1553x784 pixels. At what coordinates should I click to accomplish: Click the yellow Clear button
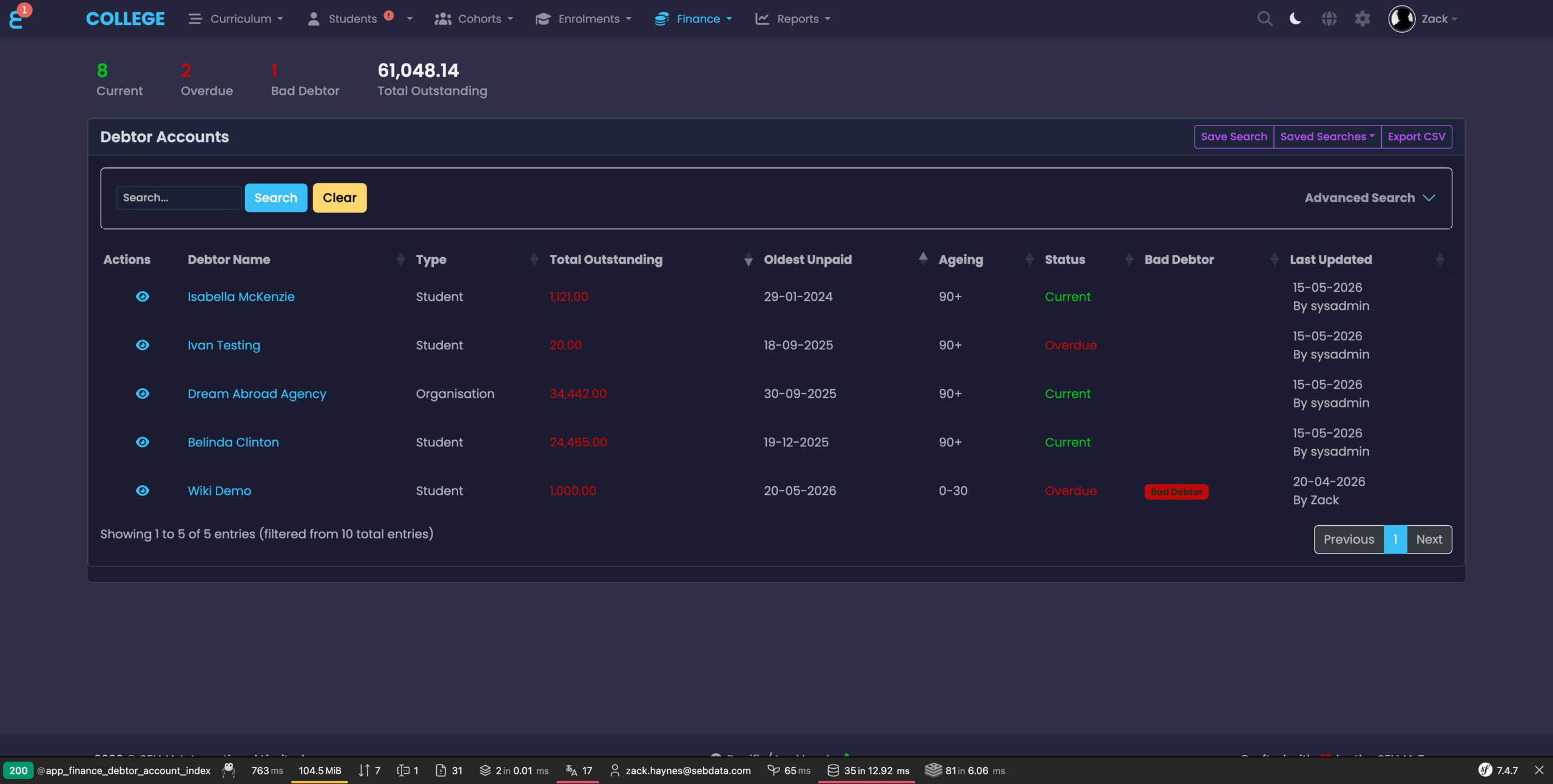tap(340, 198)
